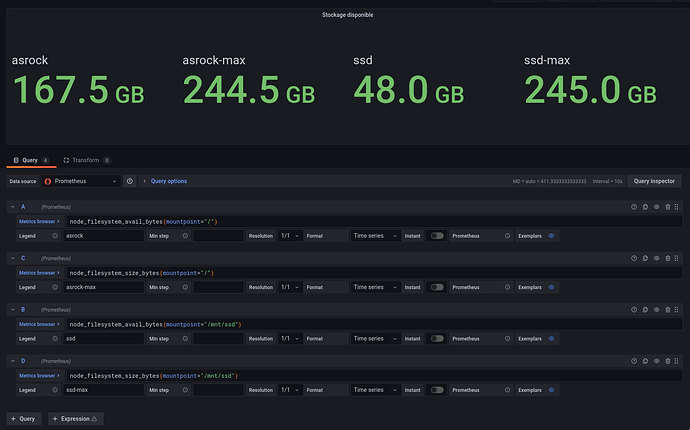690x430 pixels.
Task: Open help for query A
Action: point(633,207)
